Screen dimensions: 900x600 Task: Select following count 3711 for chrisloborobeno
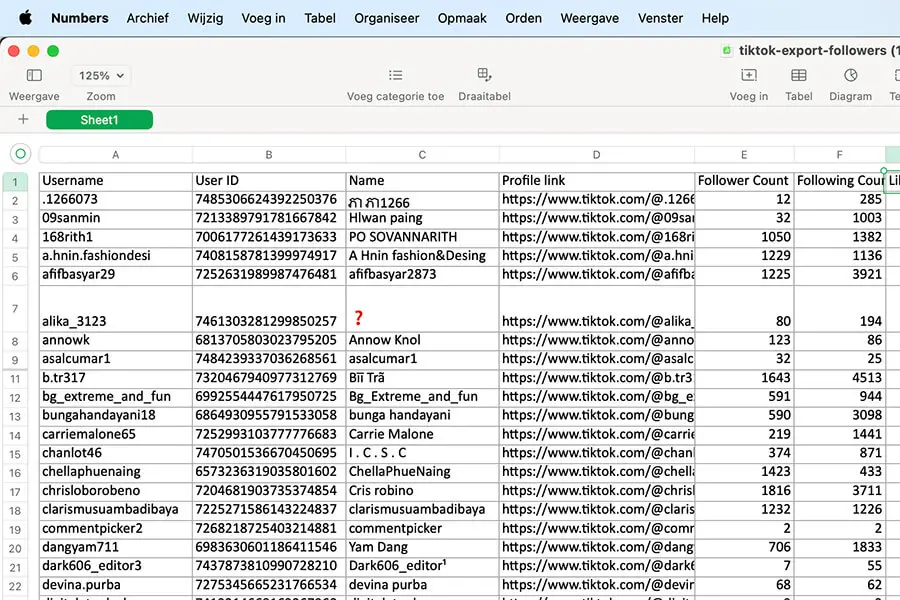click(x=839, y=491)
